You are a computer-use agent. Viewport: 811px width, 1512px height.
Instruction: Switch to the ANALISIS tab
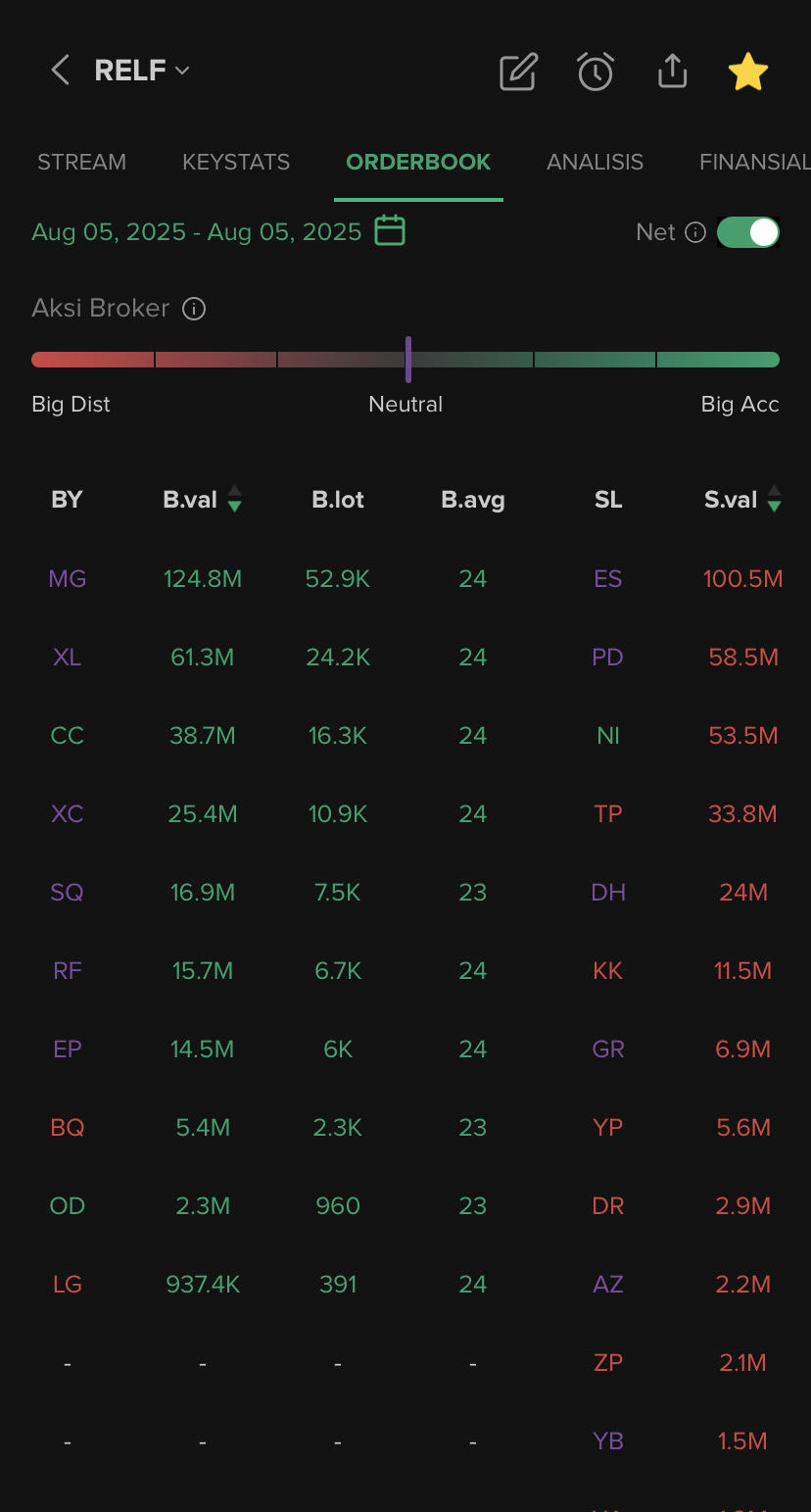pos(595,162)
